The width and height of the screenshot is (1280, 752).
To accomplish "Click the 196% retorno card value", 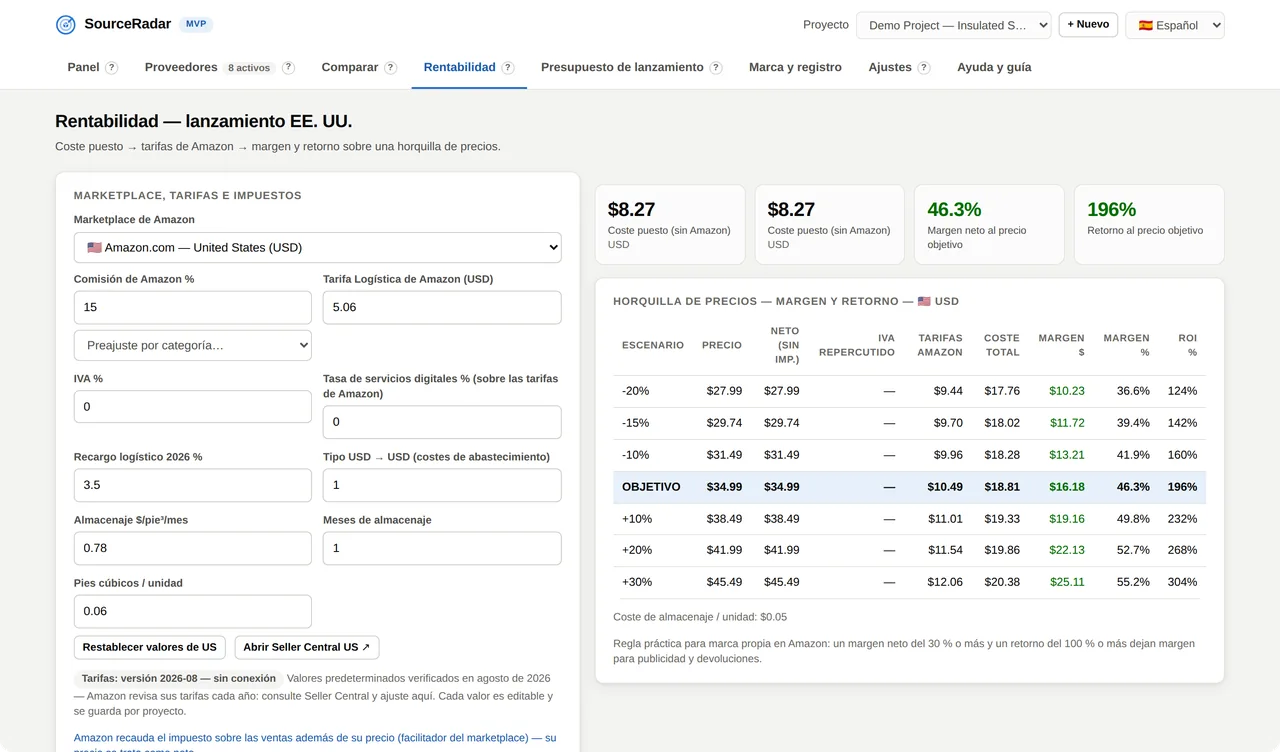I will coord(1111,209).
